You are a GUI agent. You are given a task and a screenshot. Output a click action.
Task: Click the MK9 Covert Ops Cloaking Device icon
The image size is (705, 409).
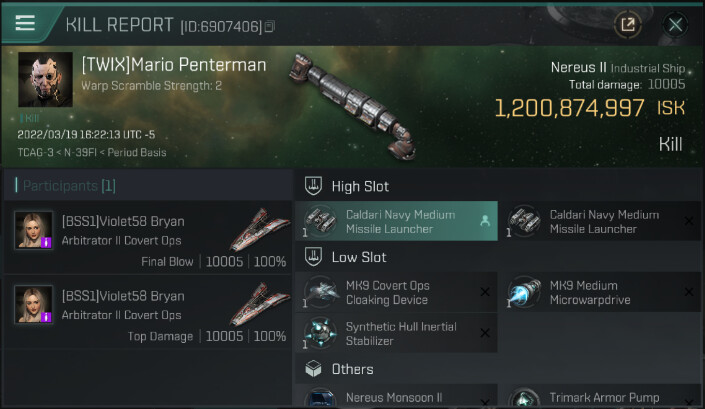tap(322, 292)
